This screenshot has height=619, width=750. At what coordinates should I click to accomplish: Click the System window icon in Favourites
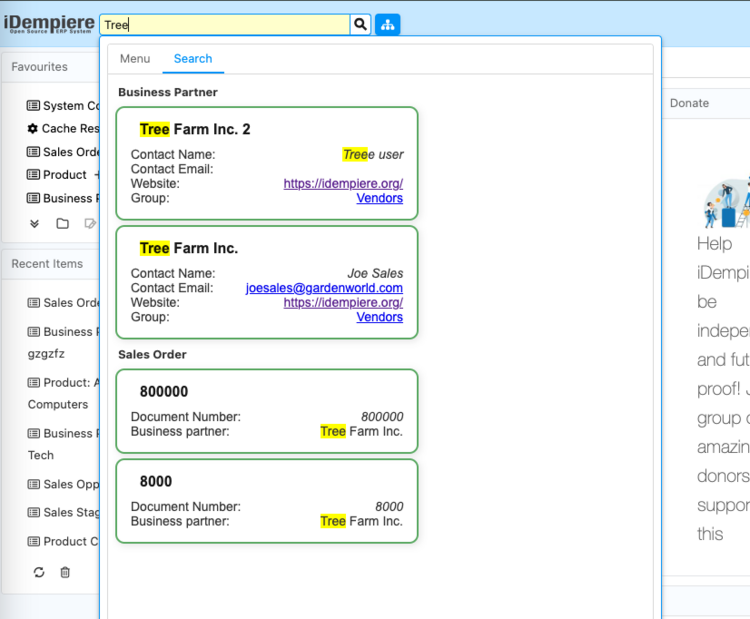pos(33,106)
